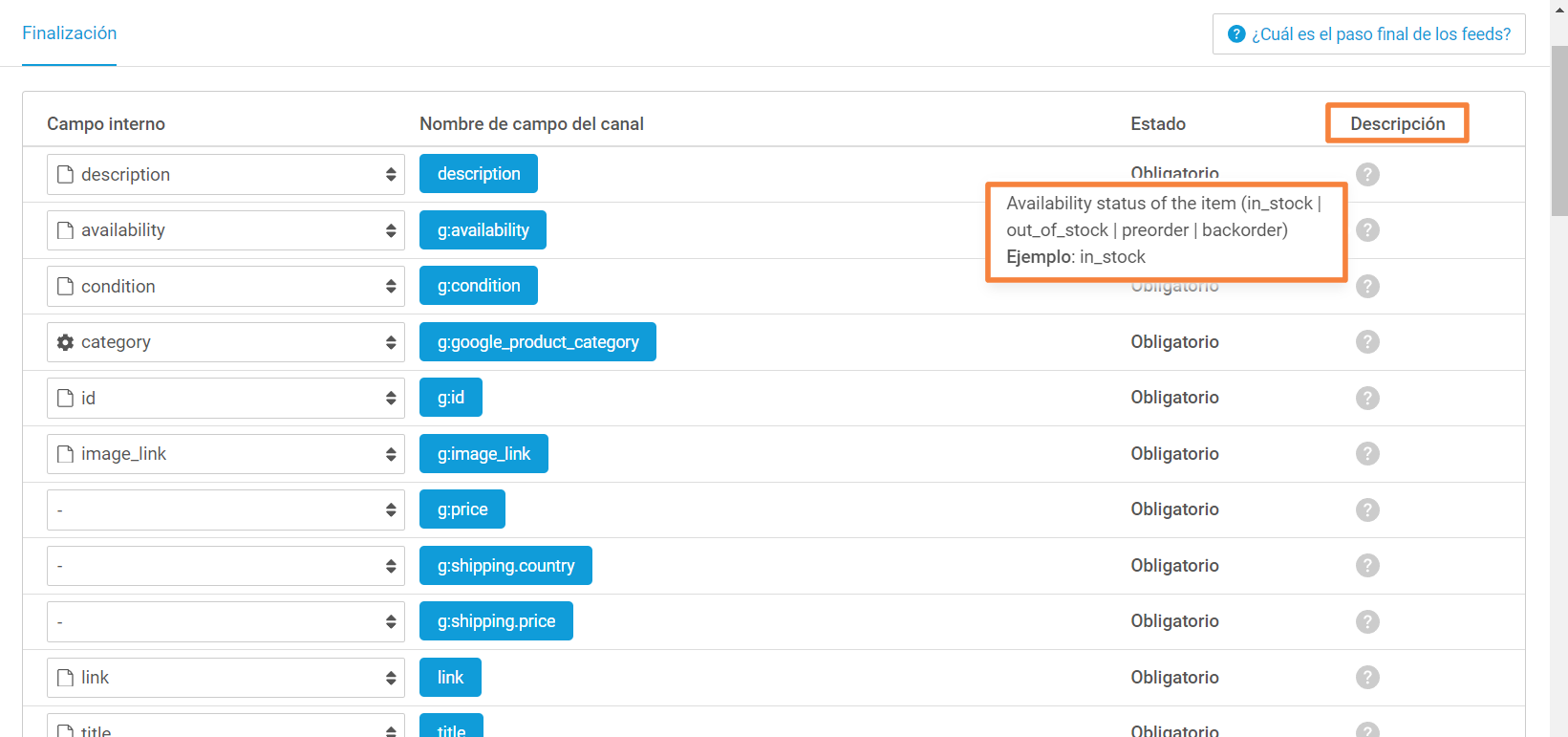Click the g:shipping.price channel field tag
Screen dimensions: 1568x737
[496, 621]
